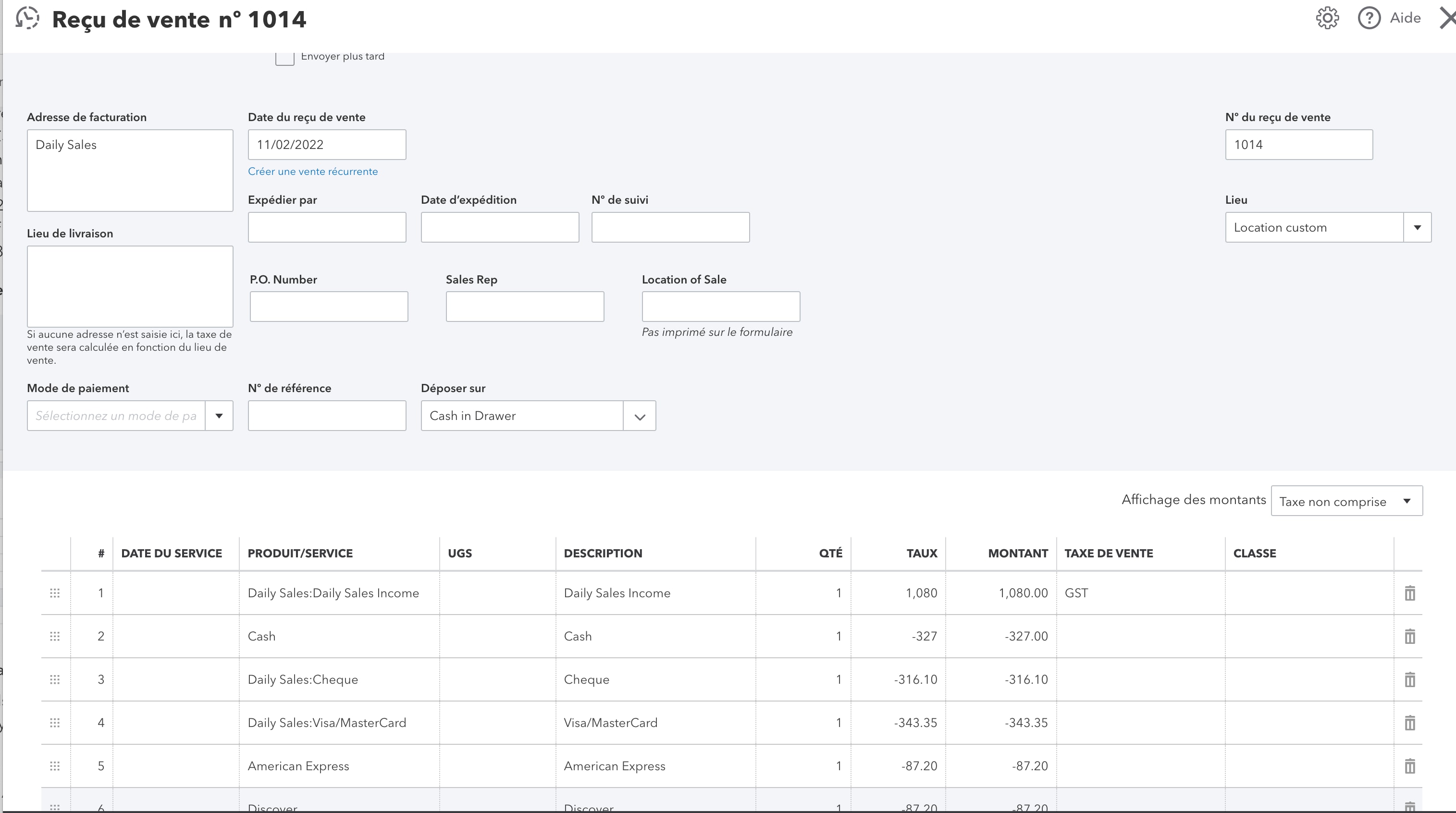Click the TAXE DE VENTE column header
Screen dimensions: 1456x813
(1109, 554)
